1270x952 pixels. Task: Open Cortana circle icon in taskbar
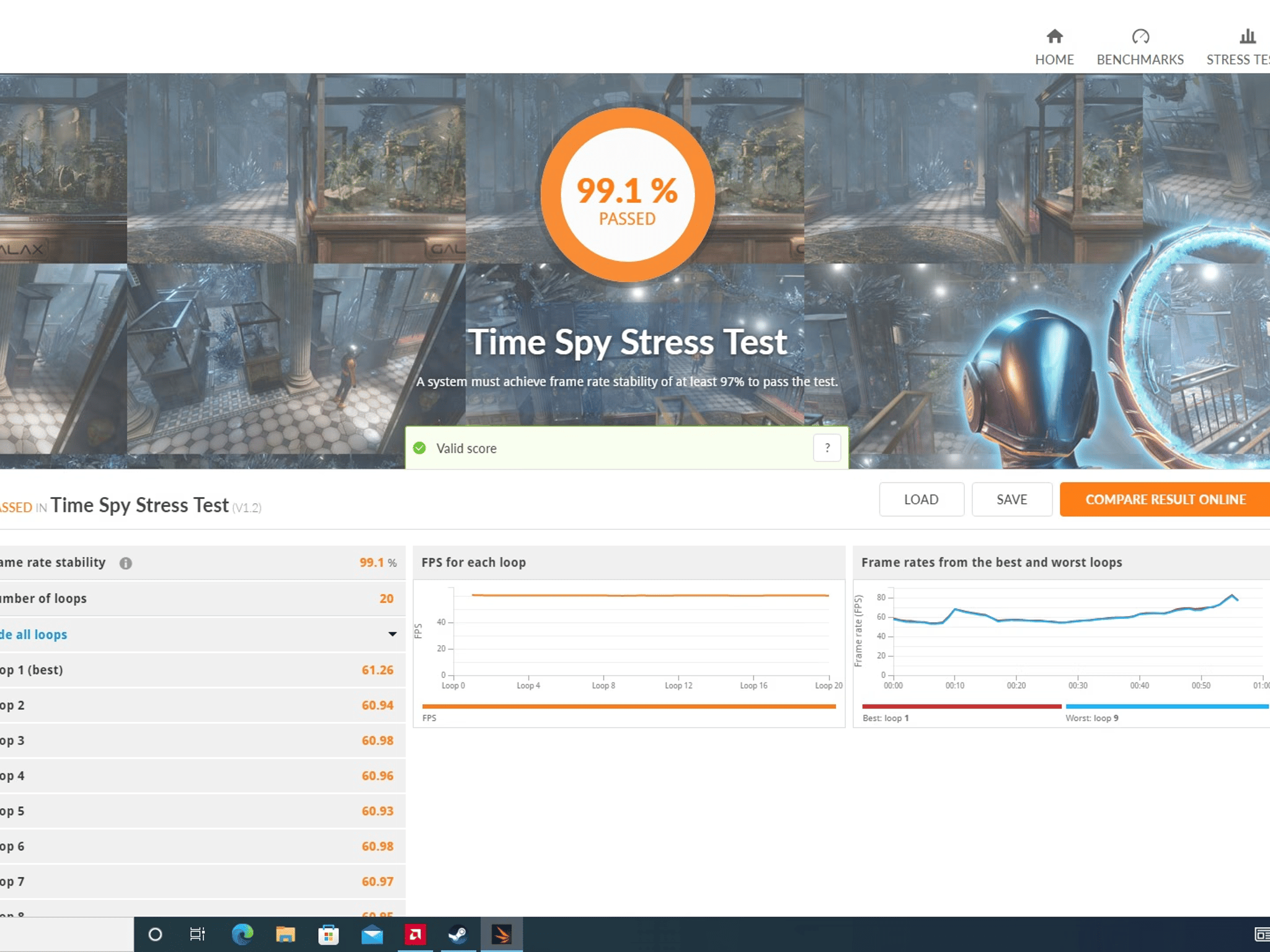pos(155,934)
